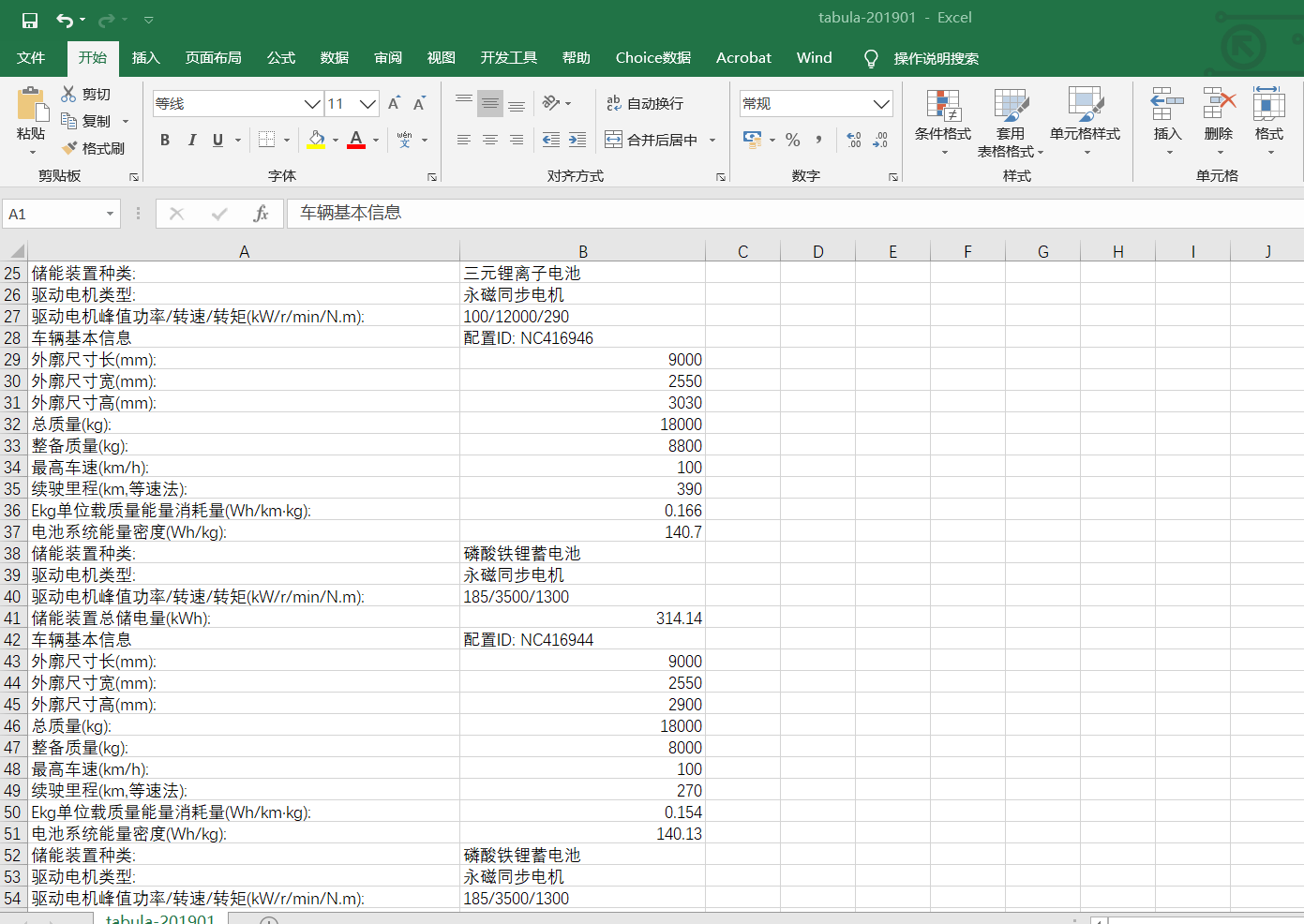Toggle italic formatting
The width and height of the screenshot is (1304, 924).
[191, 140]
